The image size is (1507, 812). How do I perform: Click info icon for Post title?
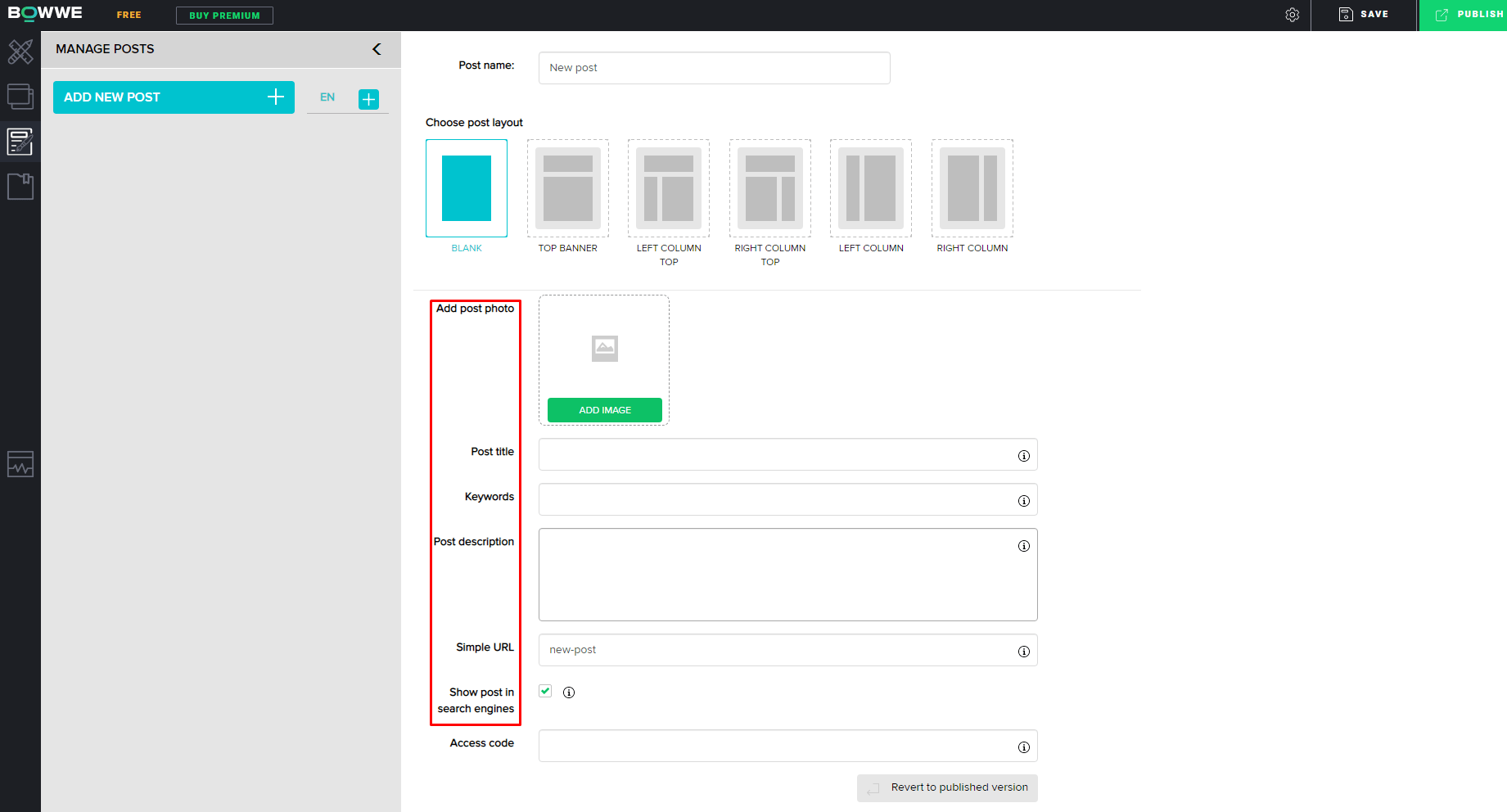coord(1023,456)
